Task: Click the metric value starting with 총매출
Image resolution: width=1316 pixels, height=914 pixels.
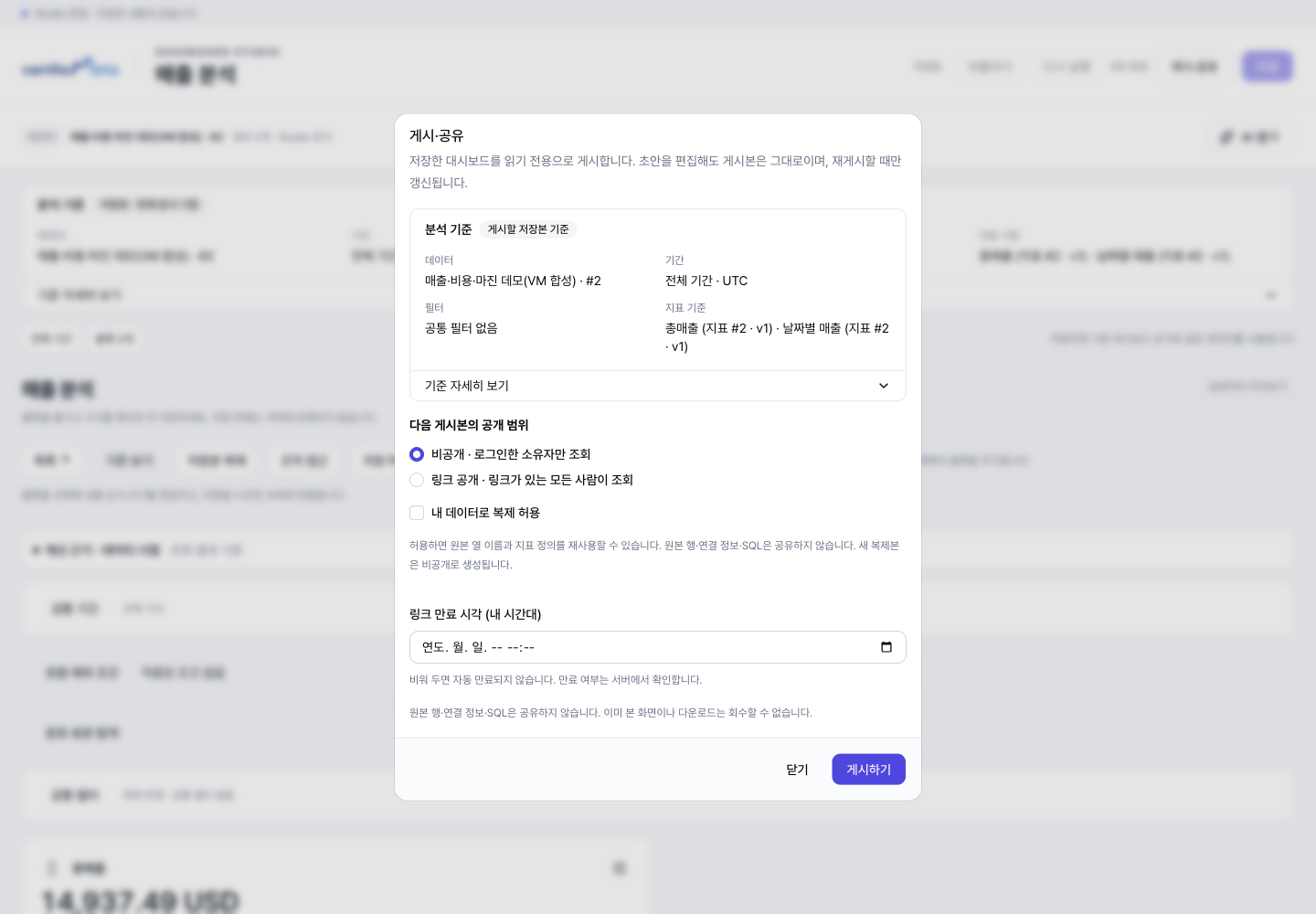Action: coord(777,337)
